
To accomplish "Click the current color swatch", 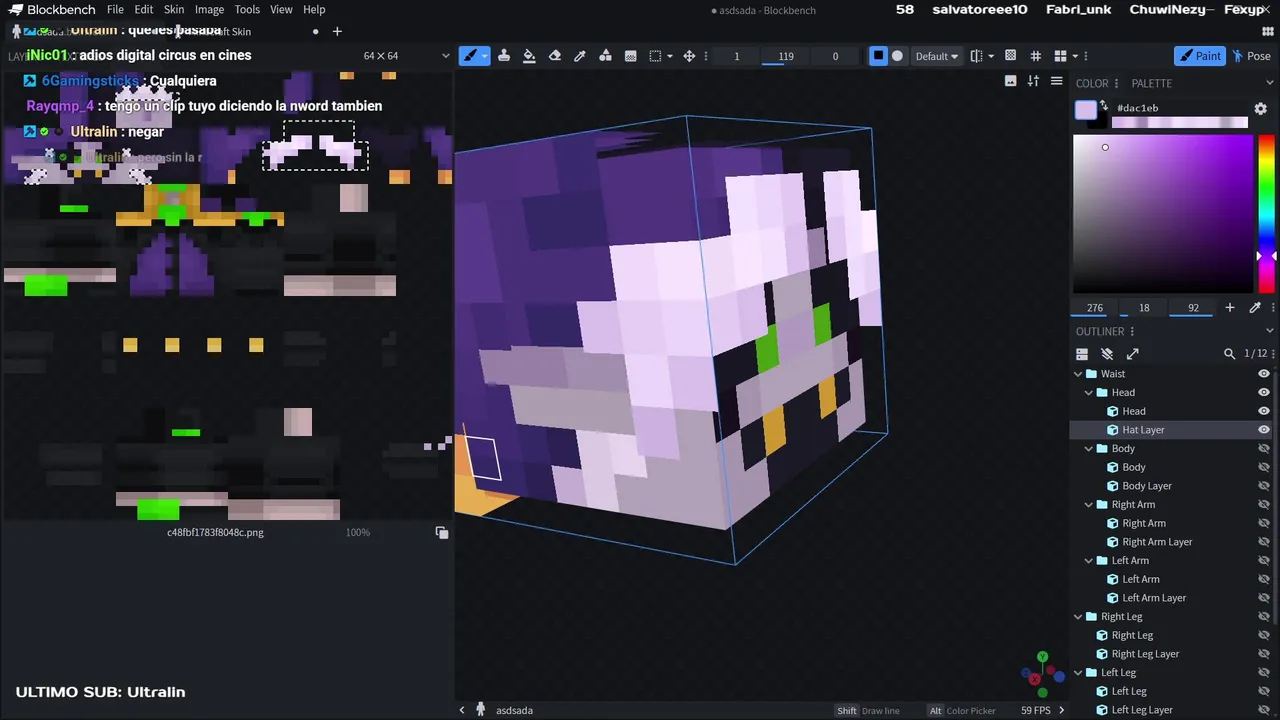I will pos(1086,110).
